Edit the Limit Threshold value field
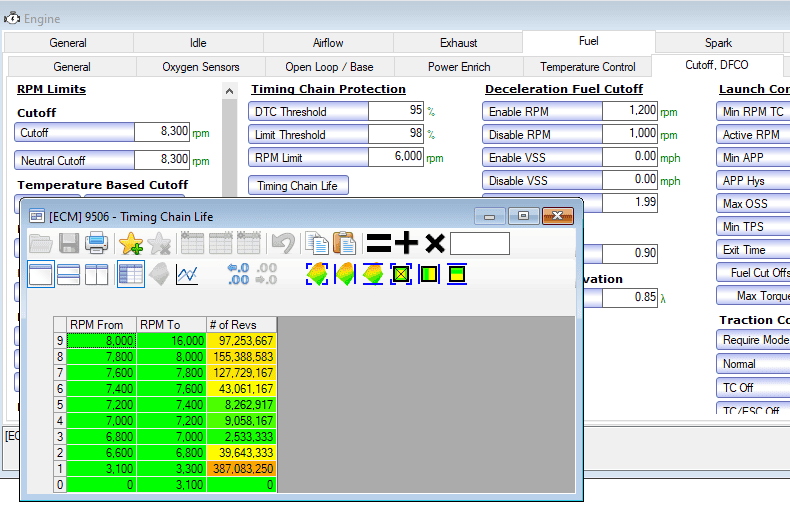The image size is (790, 507). click(x=396, y=134)
